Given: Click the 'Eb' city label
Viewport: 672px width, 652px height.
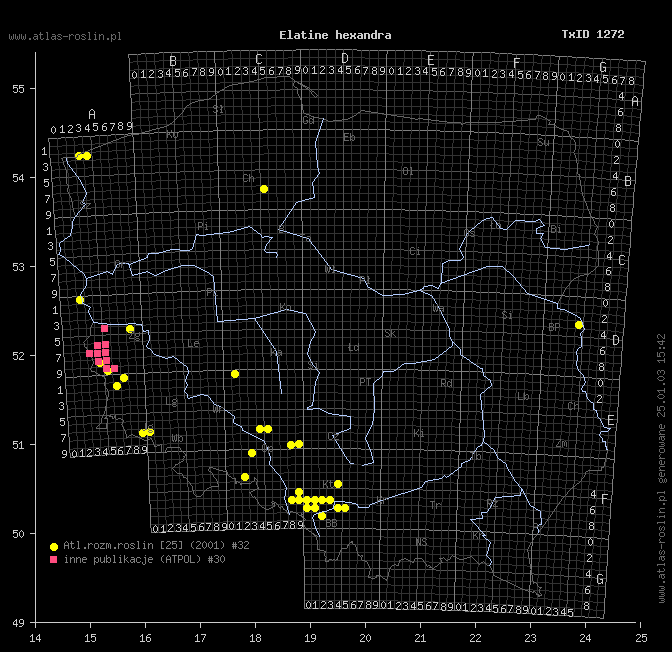Looking at the screenshot, I should coord(349,137).
